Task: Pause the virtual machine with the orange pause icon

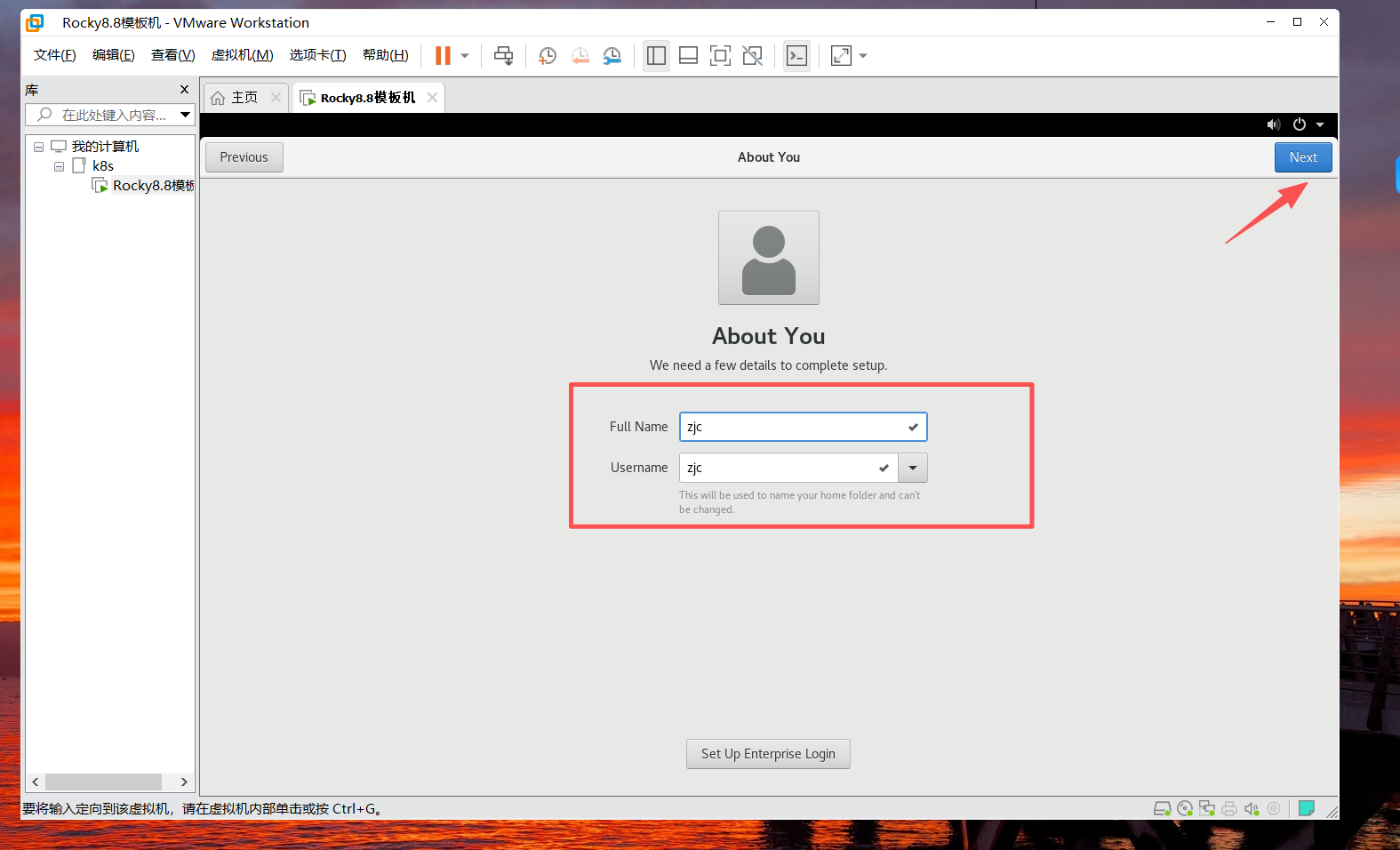Action: pyautogui.click(x=443, y=56)
